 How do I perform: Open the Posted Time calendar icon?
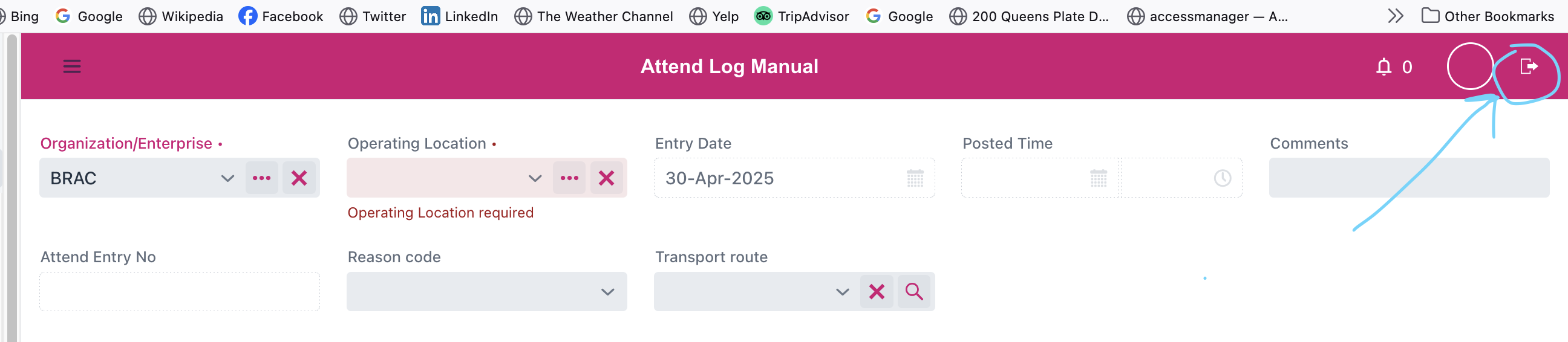point(1098,179)
